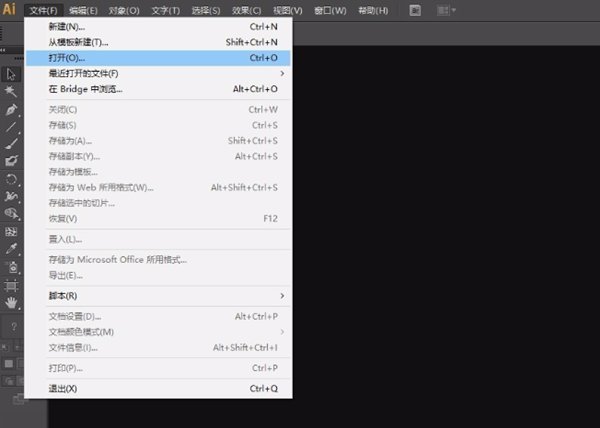Select the Rotate tool
This screenshot has width=600, height=428.
click(x=11, y=179)
